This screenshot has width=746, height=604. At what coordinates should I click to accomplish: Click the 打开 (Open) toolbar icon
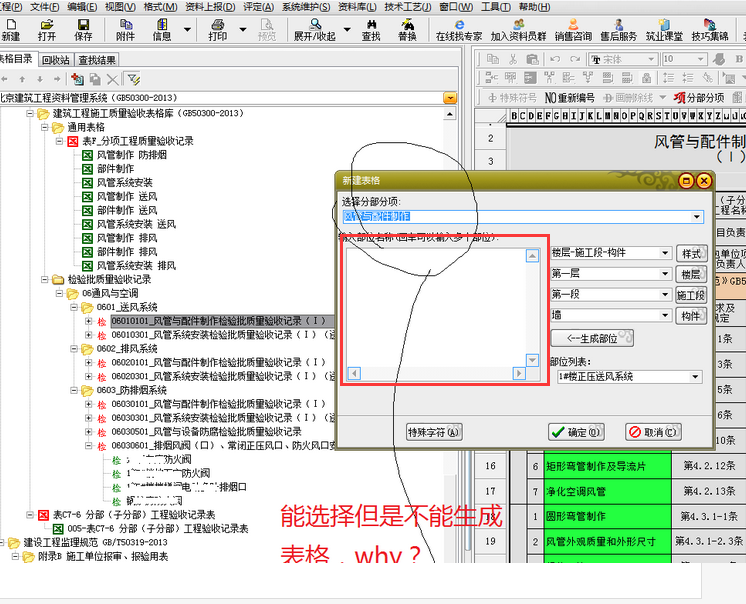(x=47, y=29)
